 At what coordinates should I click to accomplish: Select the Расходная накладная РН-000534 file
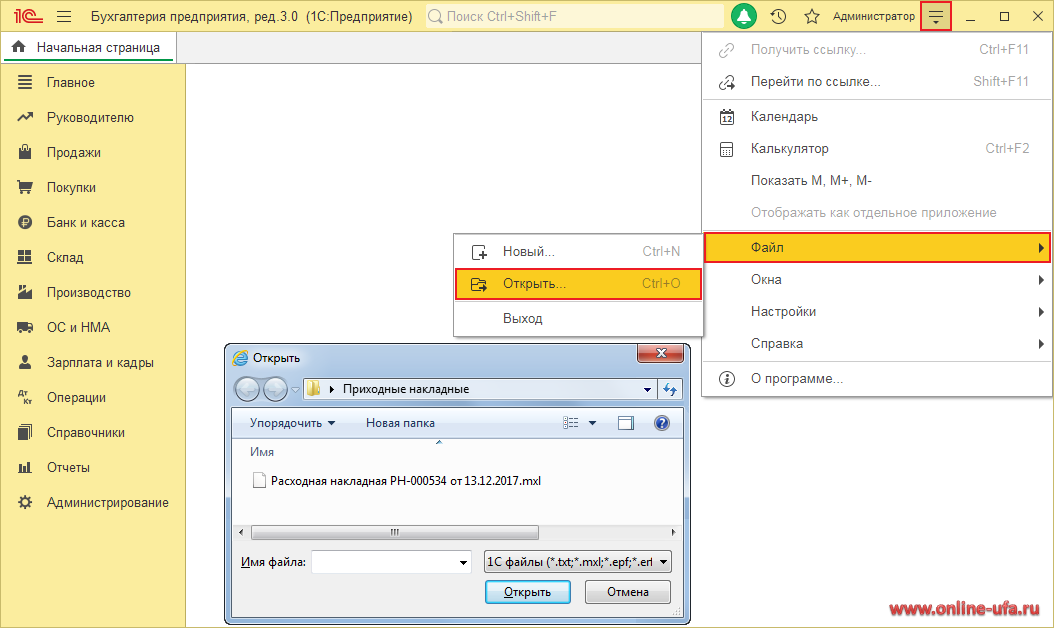click(x=405, y=480)
